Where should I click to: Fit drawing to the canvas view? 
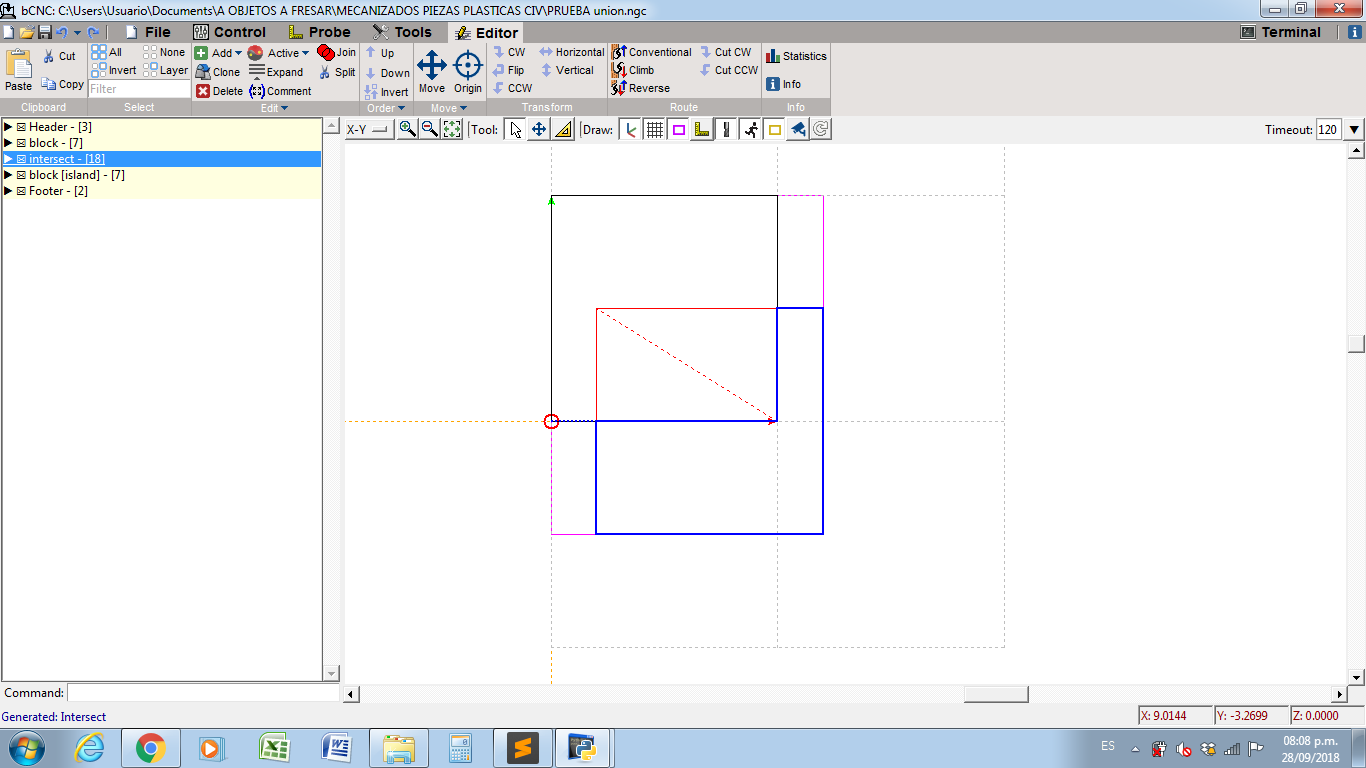452,129
